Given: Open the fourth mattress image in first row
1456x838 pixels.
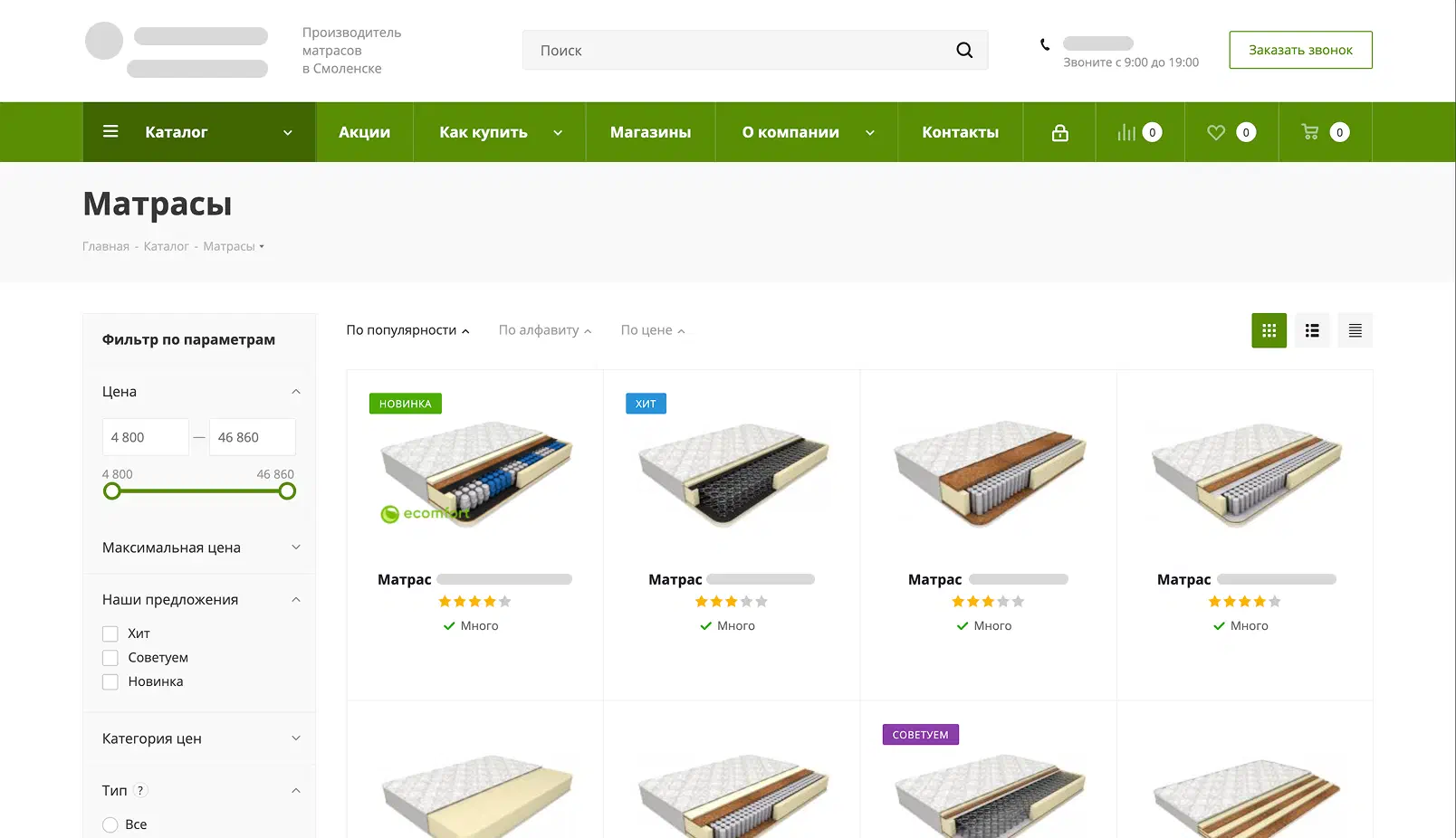Looking at the screenshot, I should pyautogui.click(x=1245, y=472).
